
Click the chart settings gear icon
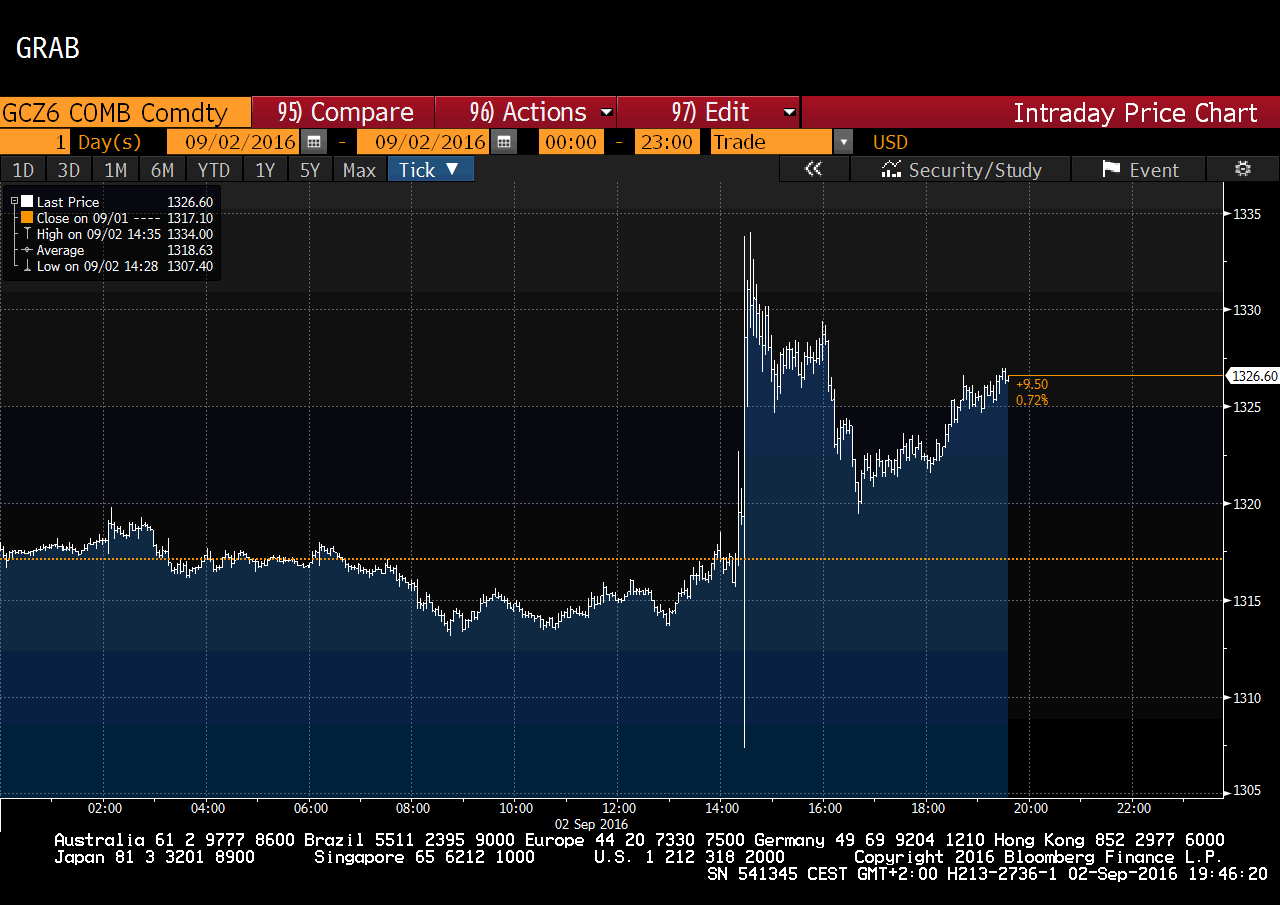point(1243,169)
